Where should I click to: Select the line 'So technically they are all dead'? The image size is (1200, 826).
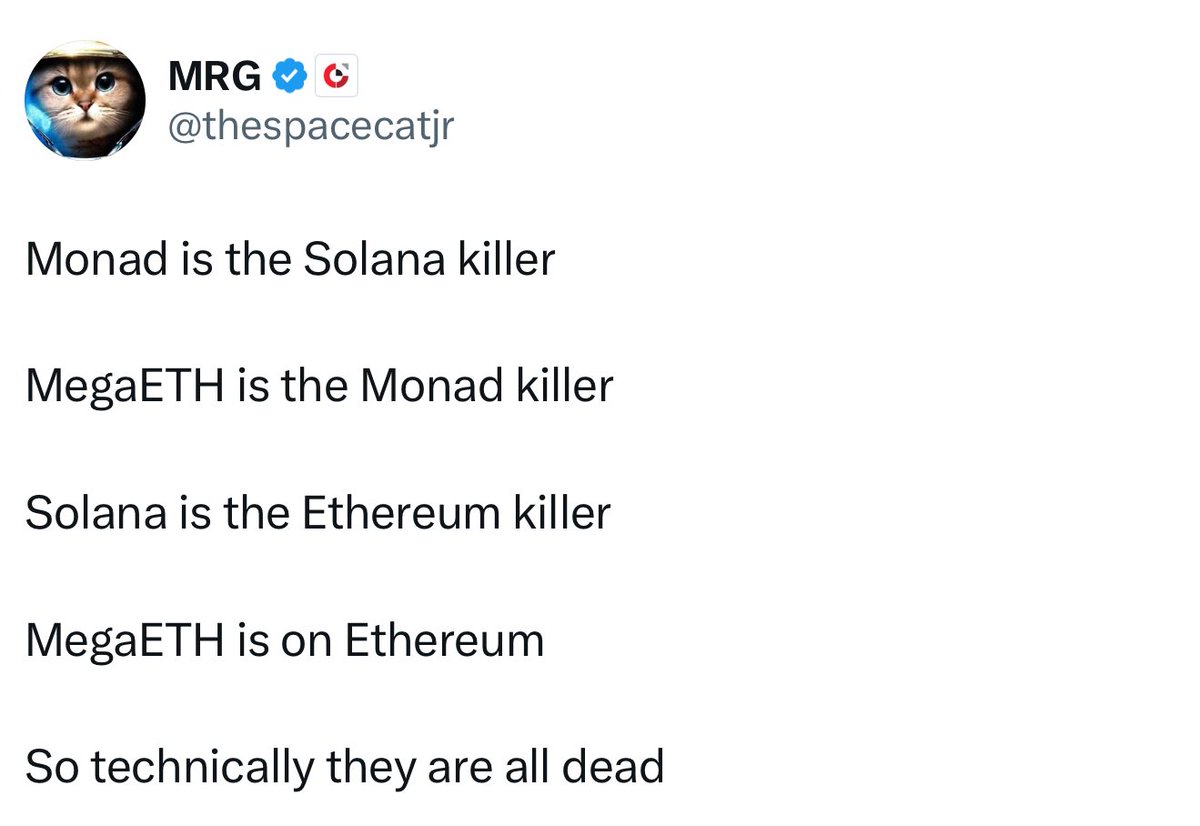tap(345, 767)
